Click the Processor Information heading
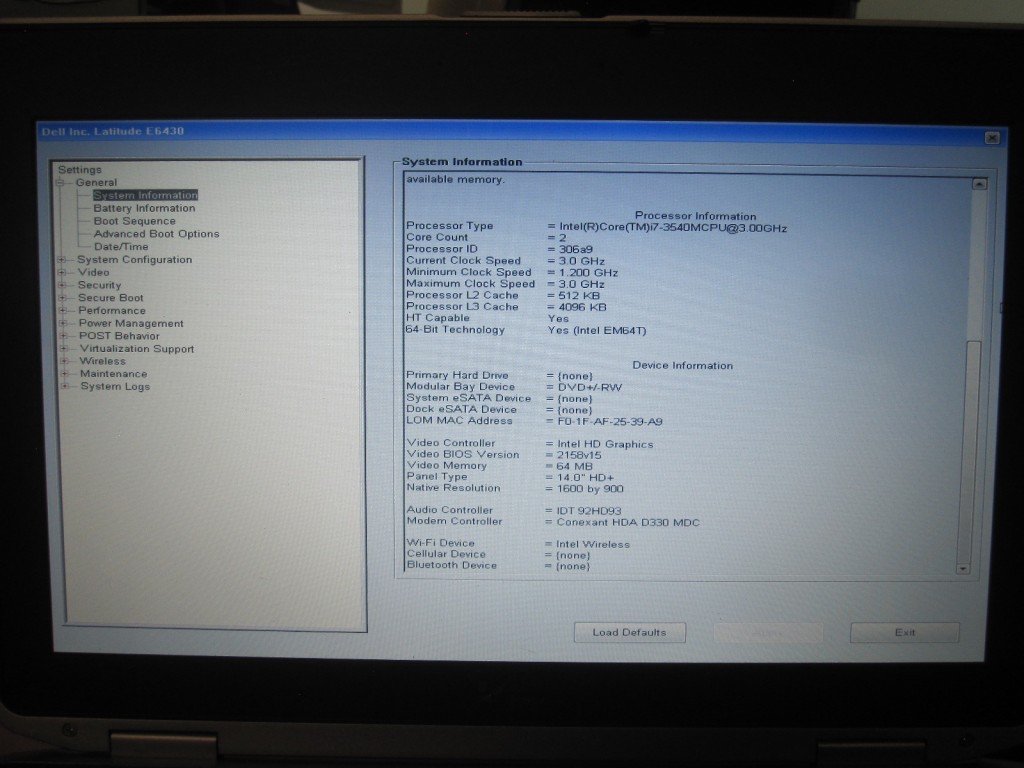The width and height of the screenshot is (1024, 768). point(696,216)
